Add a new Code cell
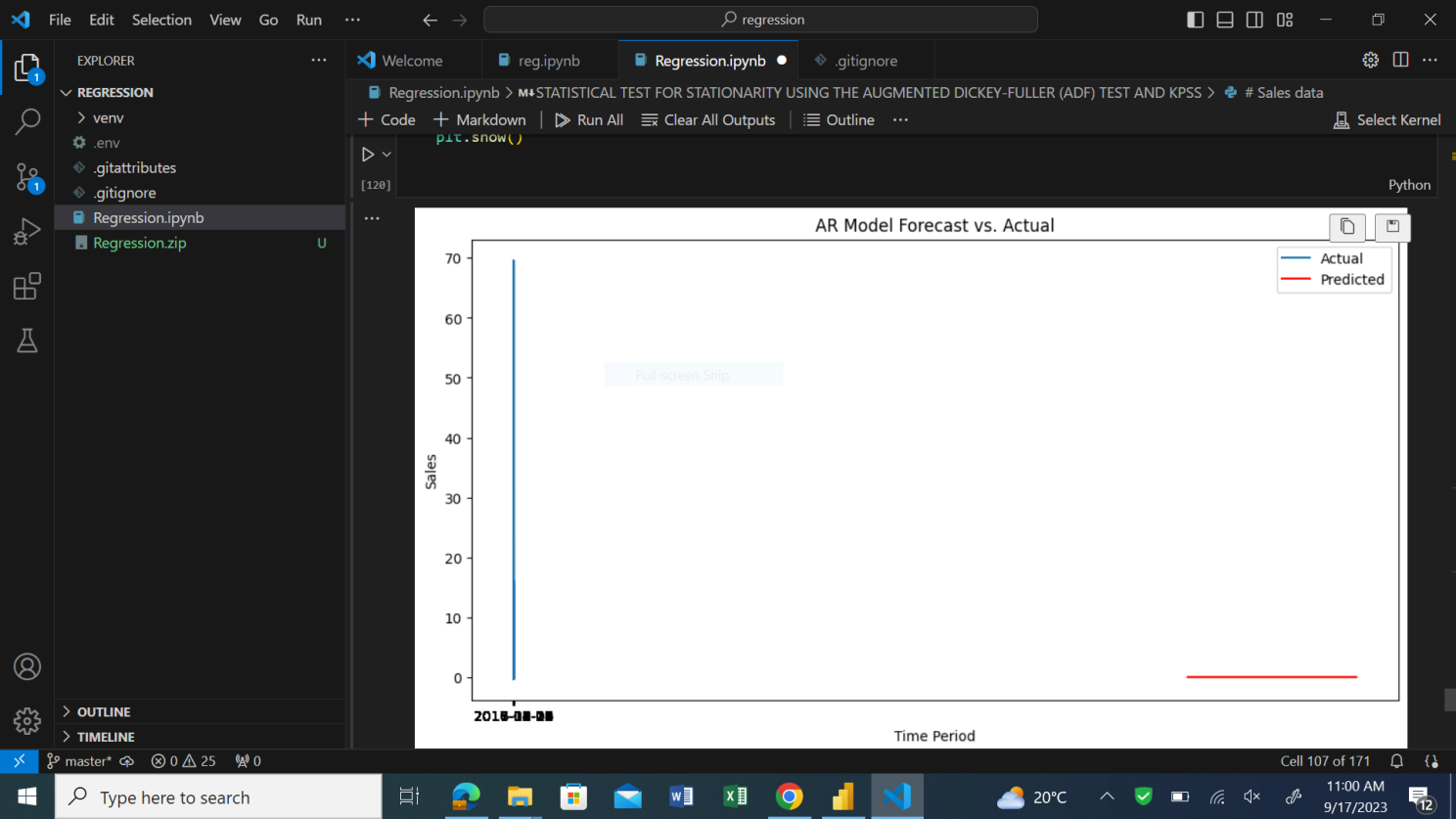This screenshot has width=1456, height=819. coord(387,119)
